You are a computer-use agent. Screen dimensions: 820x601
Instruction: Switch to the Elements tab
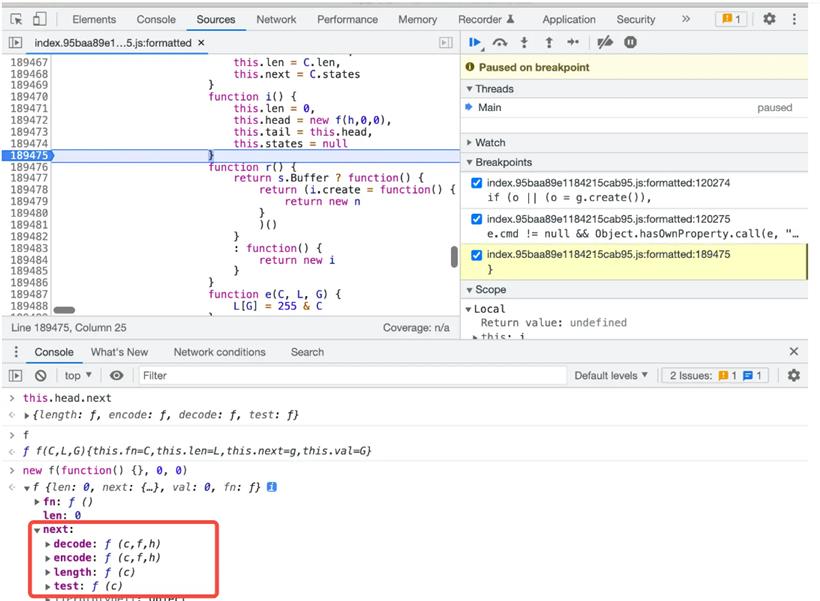94,20
